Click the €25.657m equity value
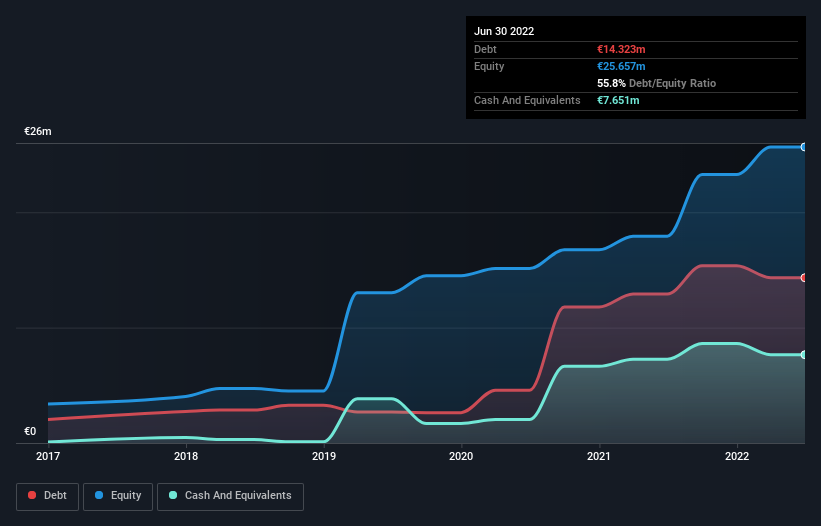Screen dimensions: 821x526 click(x=621, y=66)
